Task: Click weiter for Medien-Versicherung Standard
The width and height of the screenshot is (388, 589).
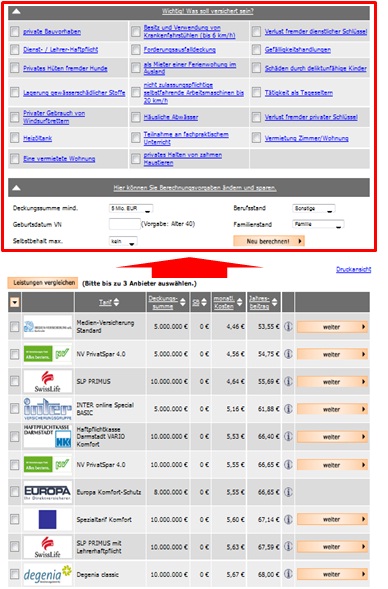Action: [332, 327]
